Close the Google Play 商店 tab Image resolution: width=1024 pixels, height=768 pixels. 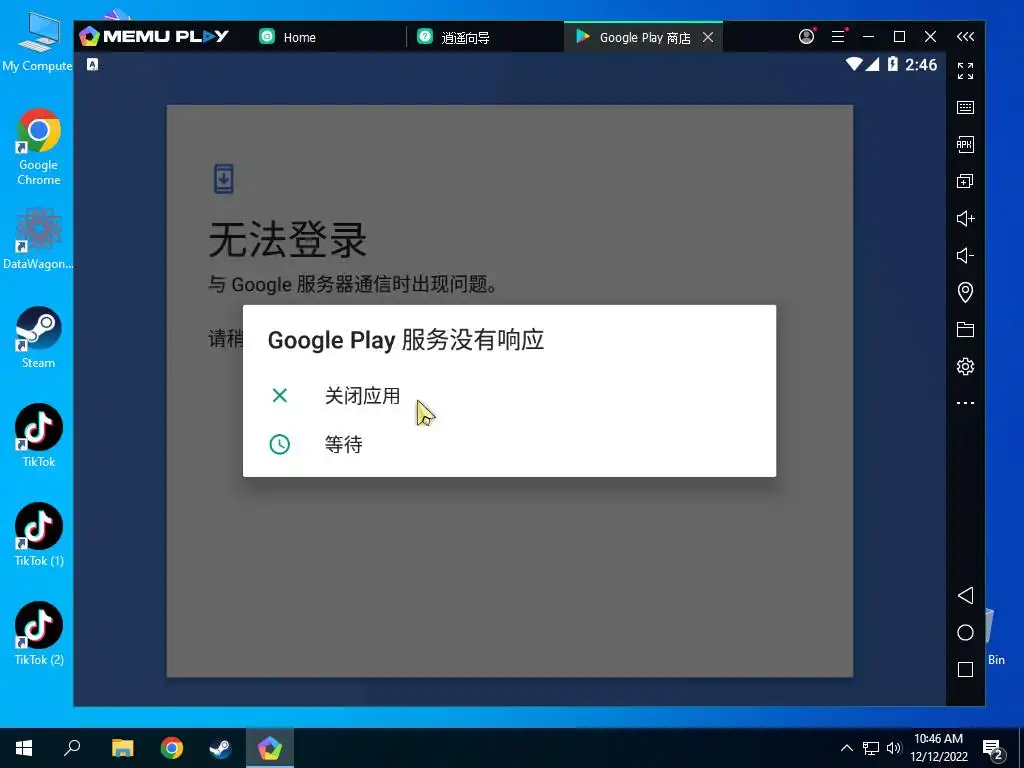[x=708, y=37]
